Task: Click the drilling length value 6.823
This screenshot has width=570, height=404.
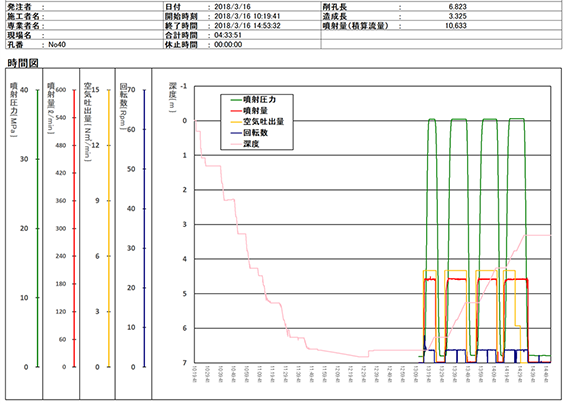Action: click(457, 7)
